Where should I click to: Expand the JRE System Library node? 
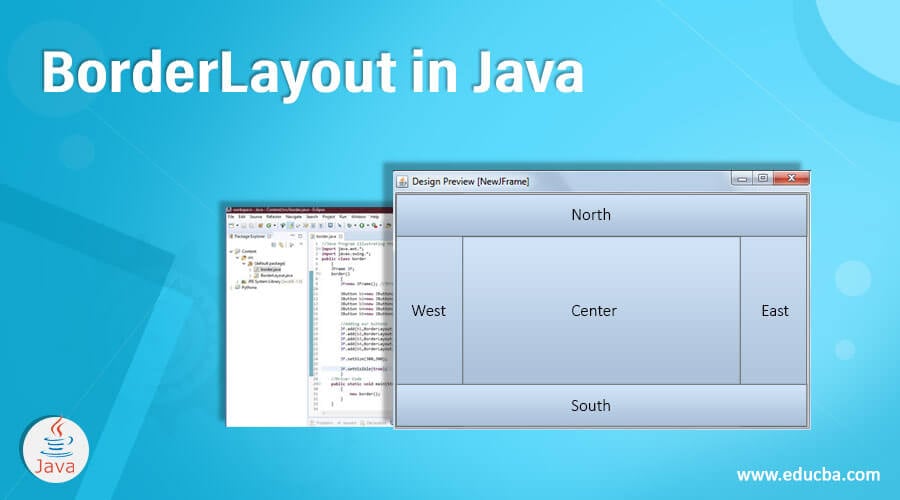pyautogui.click(x=238, y=282)
